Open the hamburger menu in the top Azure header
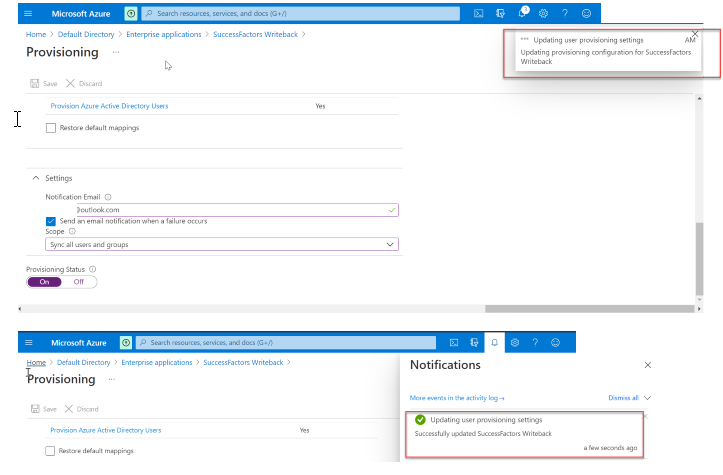Screen dimensions: 723x475 [x=28, y=13]
